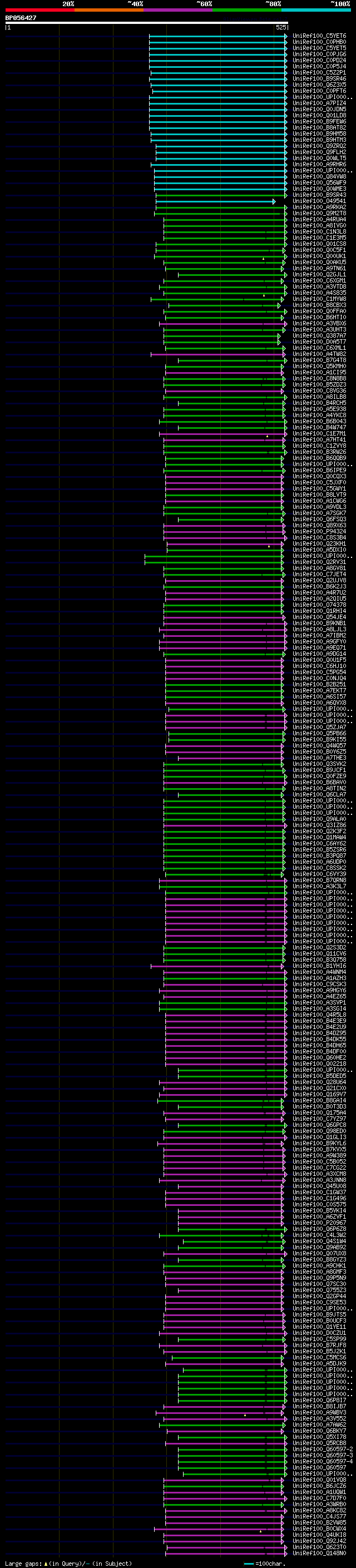Image resolution: width=356 pixels, height=1568 pixels.
Task: Click the cyan alignment bar for UniRef100_O49541
Action: [x=215, y=201]
